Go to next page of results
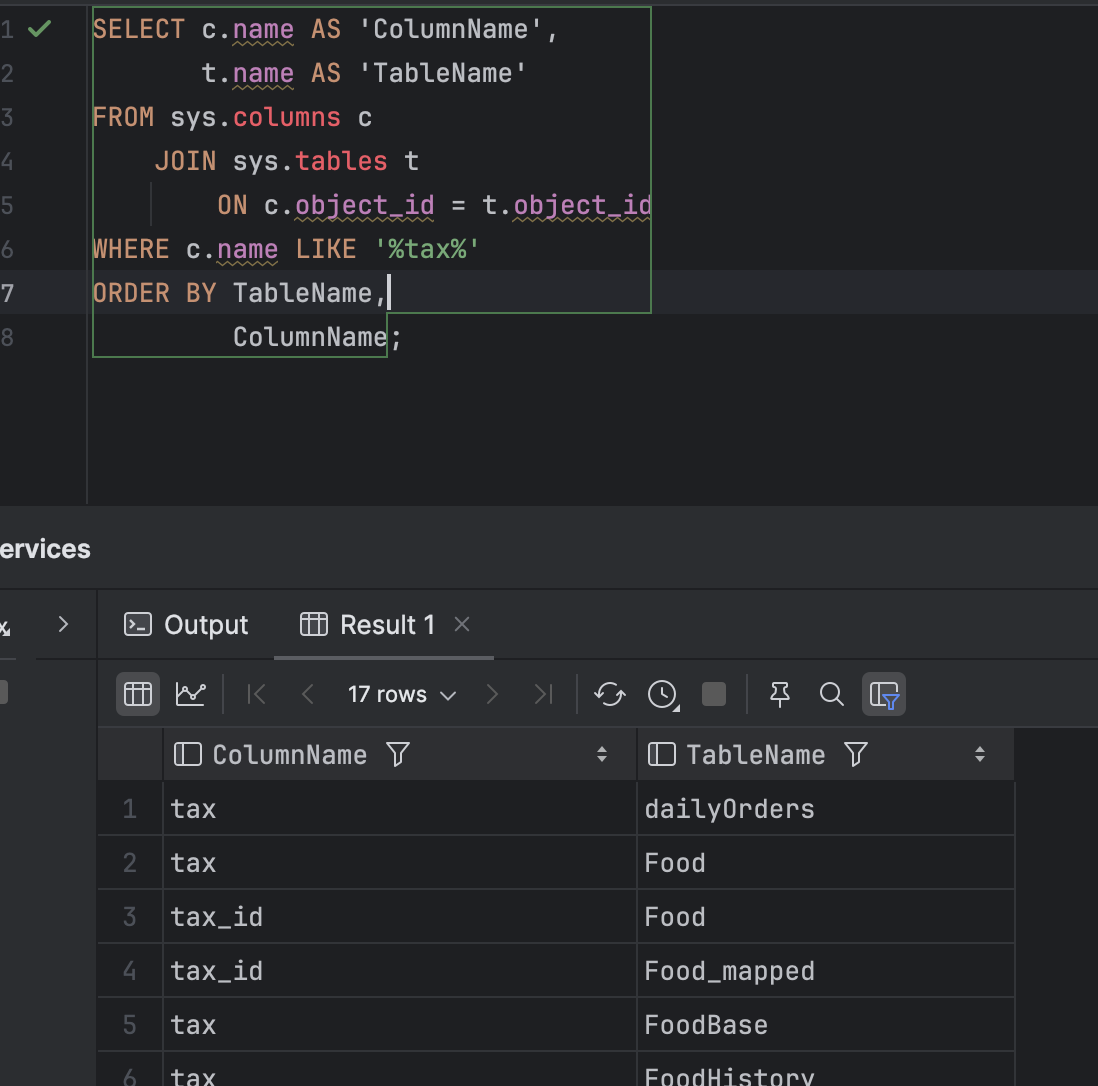Viewport: 1098px width, 1086px height. (x=492, y=694)
